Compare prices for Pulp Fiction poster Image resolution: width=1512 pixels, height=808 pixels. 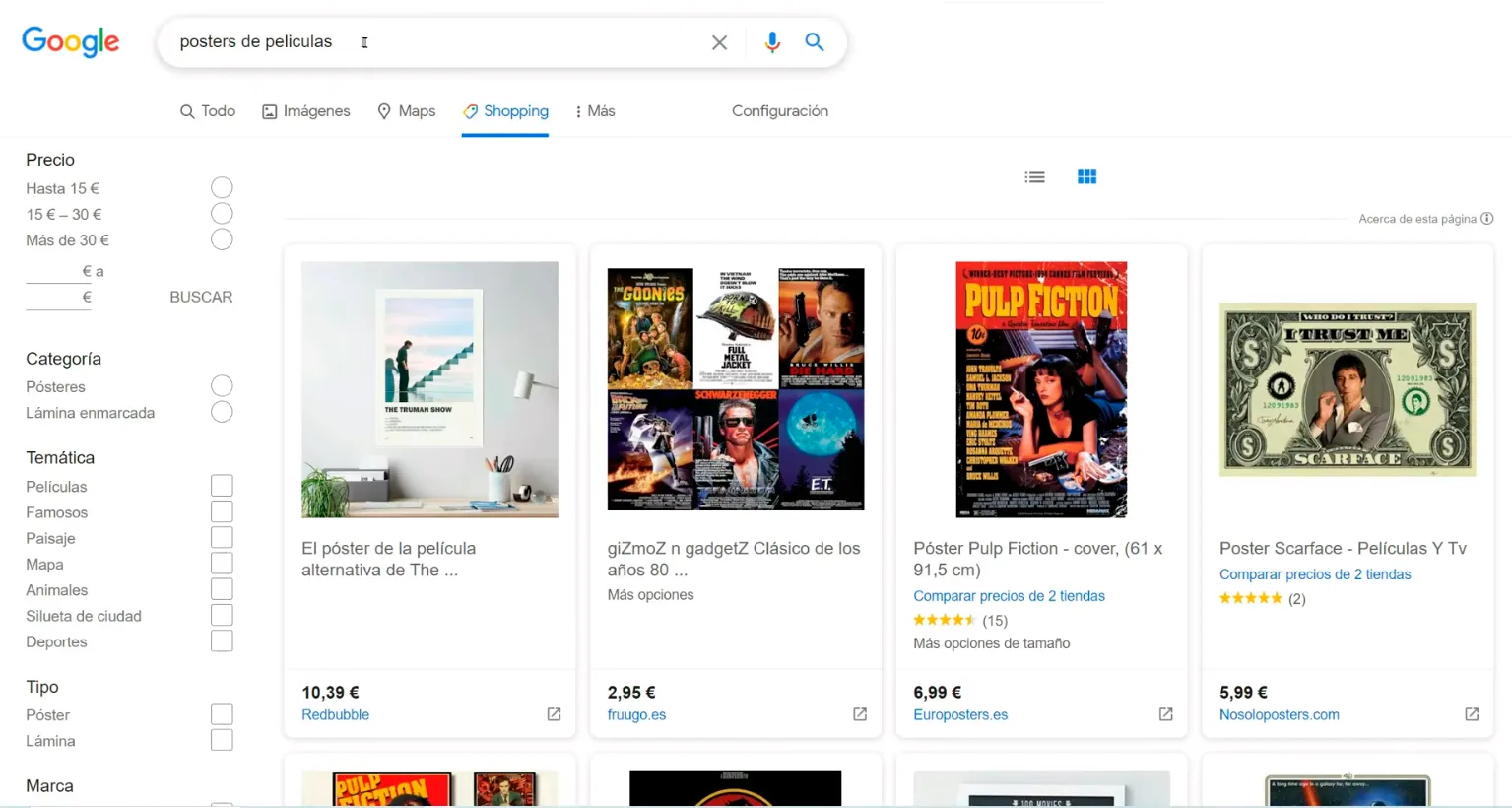[1009, 596]
